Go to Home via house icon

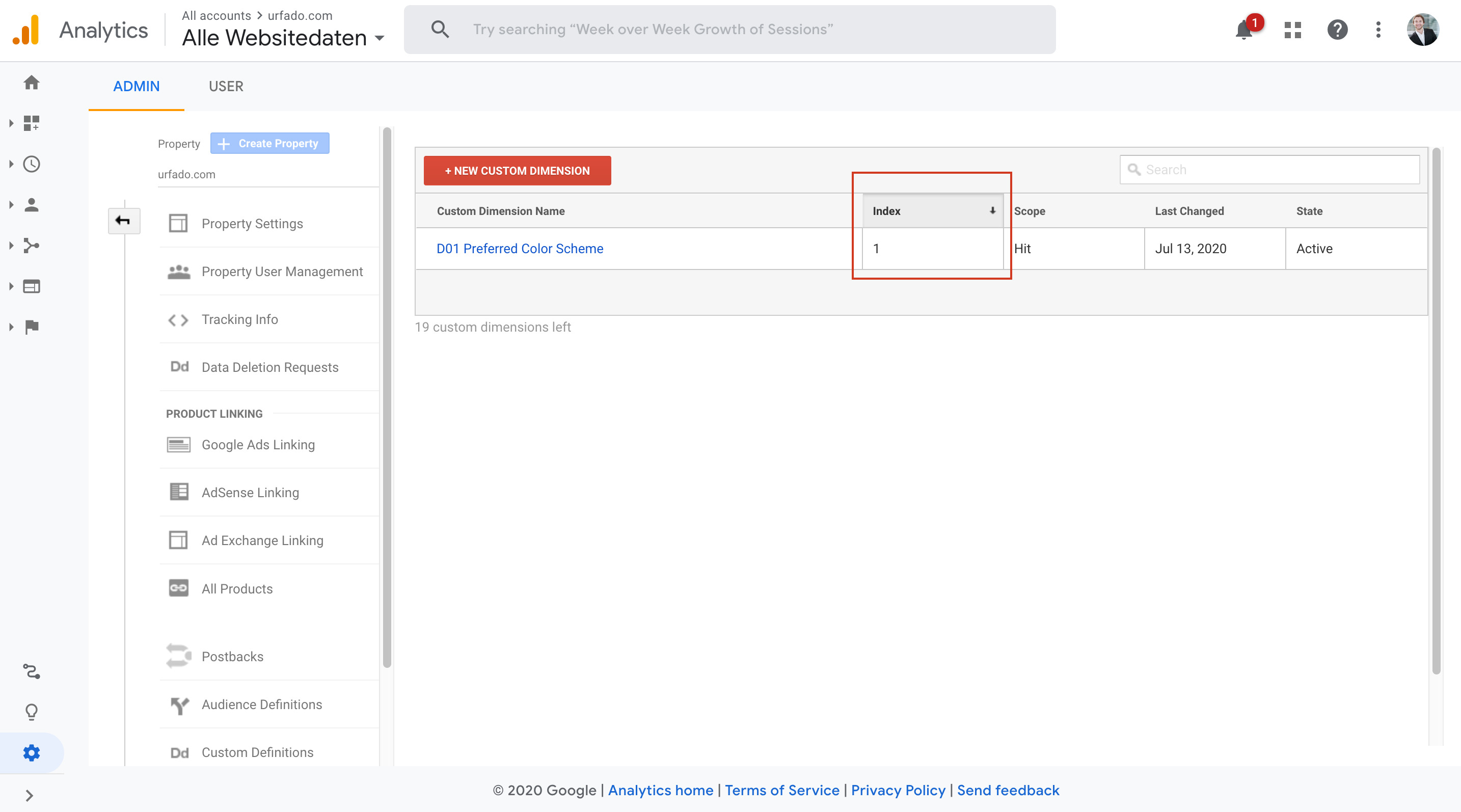(31, 83)
